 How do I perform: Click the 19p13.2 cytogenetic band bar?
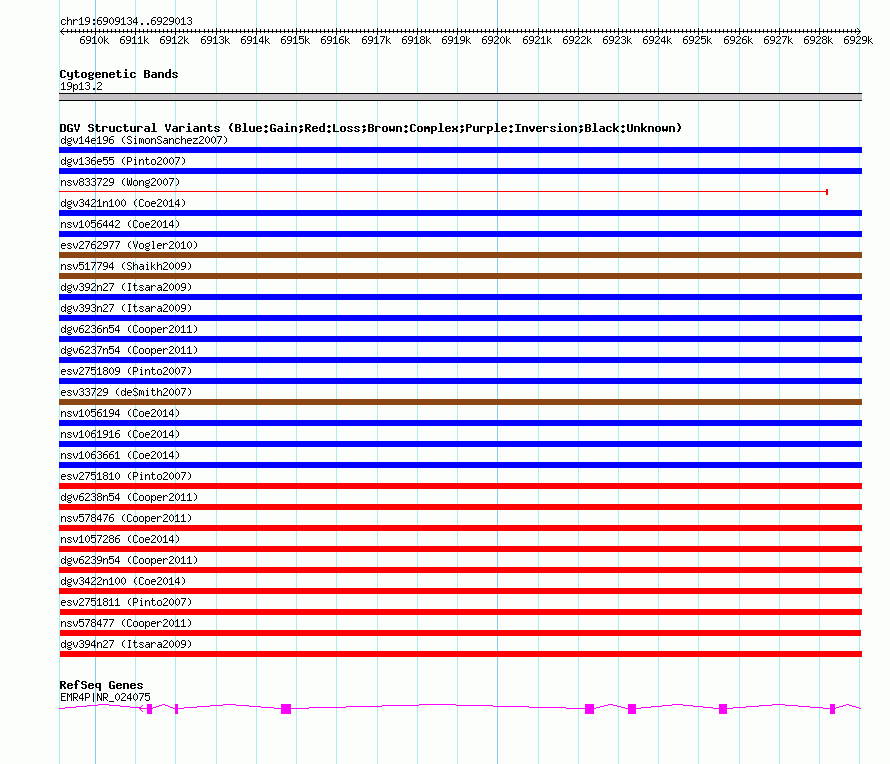460,98
